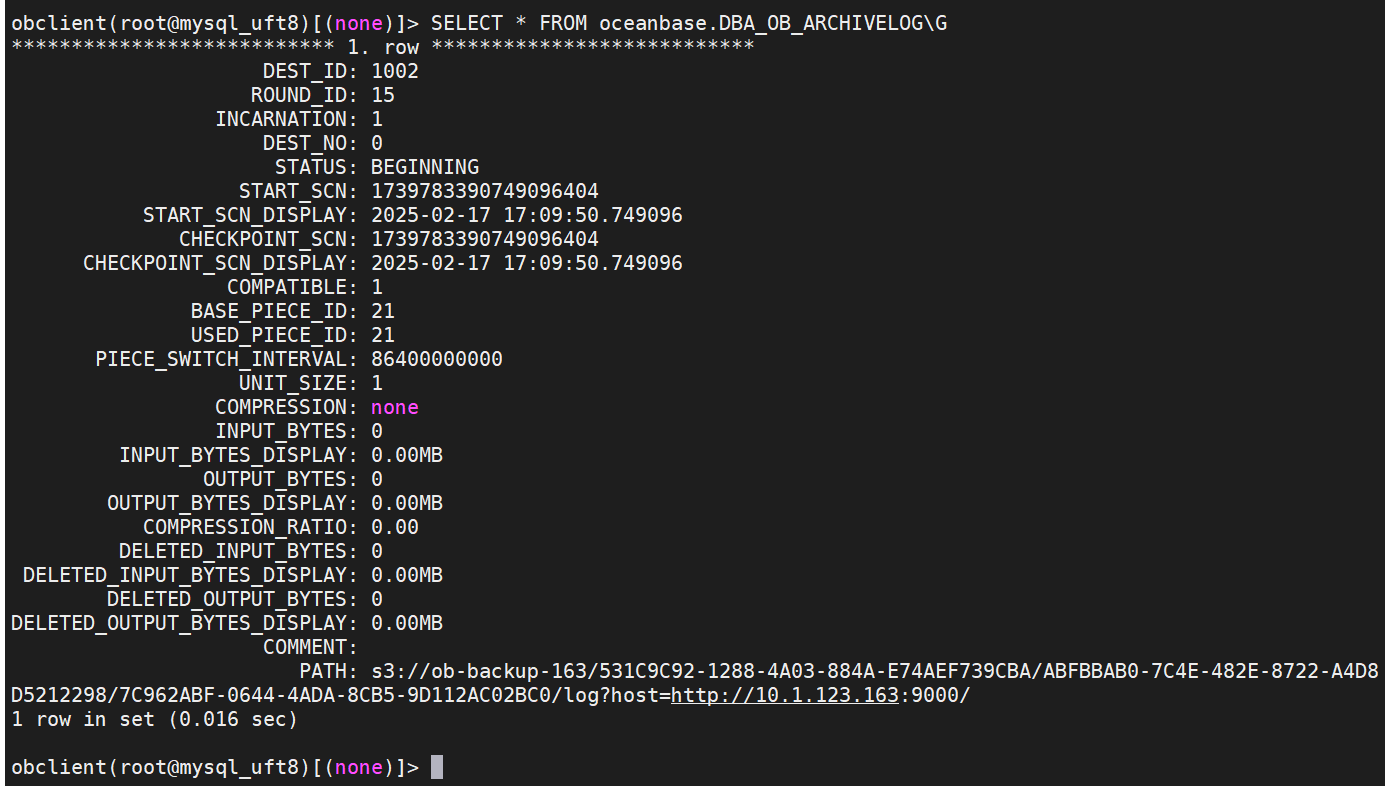The height and width of the screenshot is (786, 1386).
Task: Click the START_SCN_DISPLAY timestamp
Action: point(527,215)
